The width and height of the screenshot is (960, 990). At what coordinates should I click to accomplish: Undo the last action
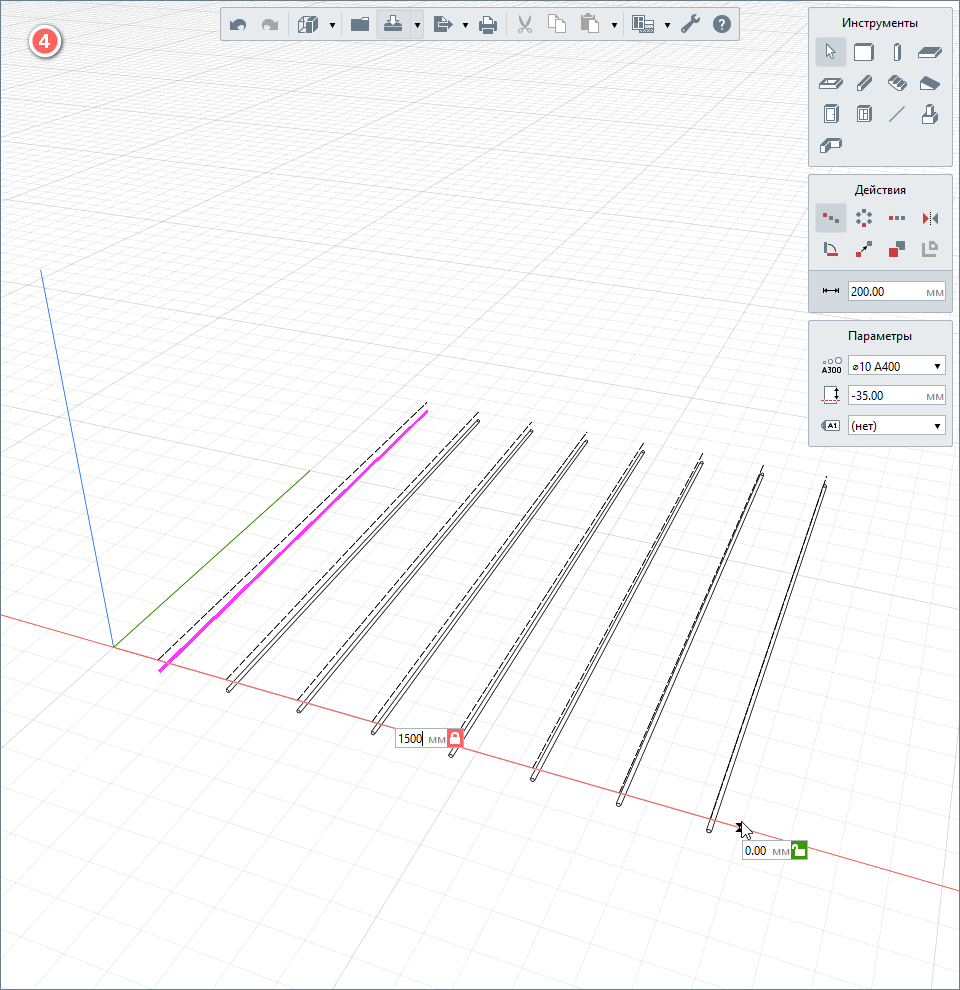click(238, 25)
